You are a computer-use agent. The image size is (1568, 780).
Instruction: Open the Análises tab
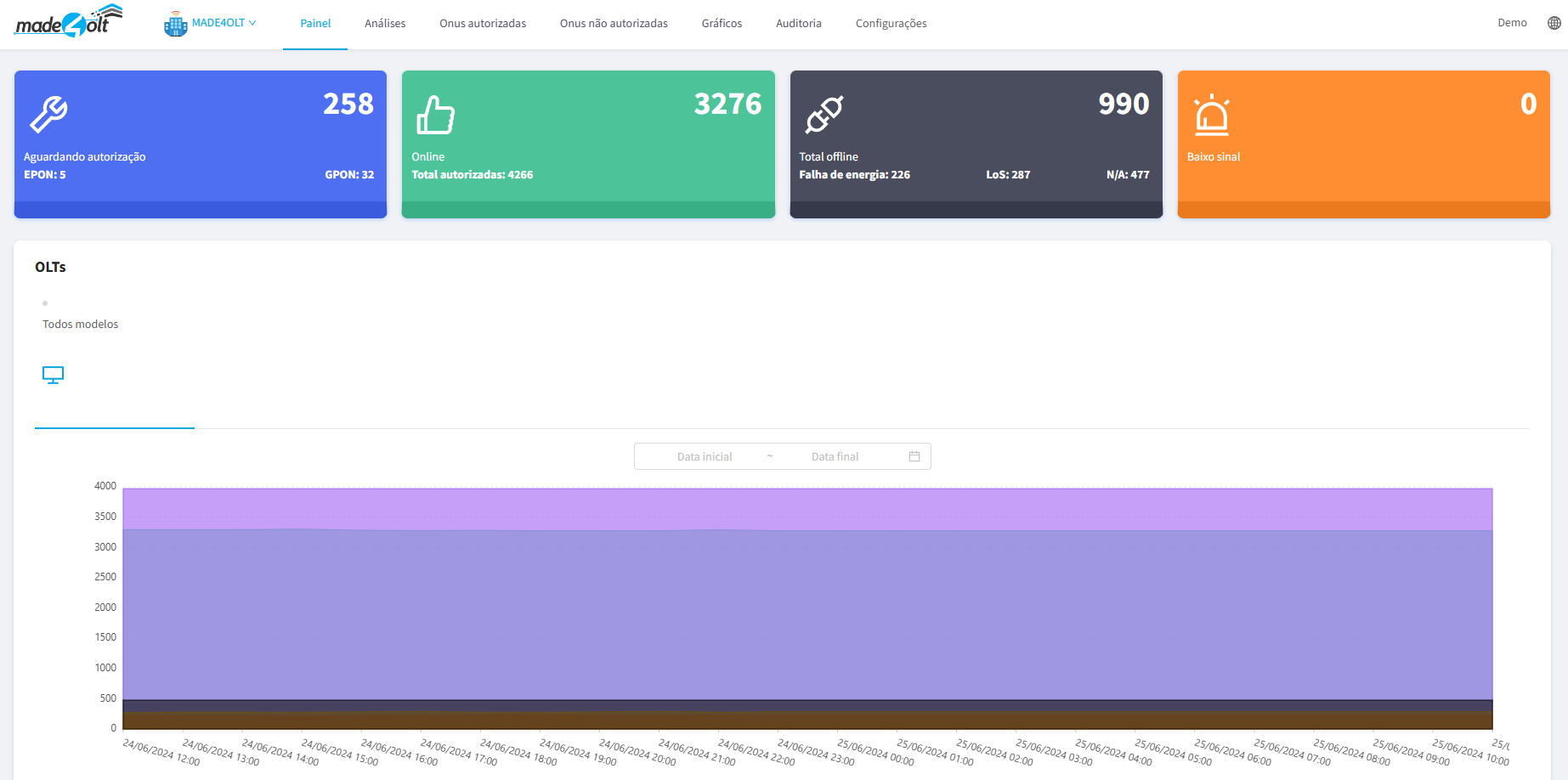pyautogui.click(x=385, y=24)
